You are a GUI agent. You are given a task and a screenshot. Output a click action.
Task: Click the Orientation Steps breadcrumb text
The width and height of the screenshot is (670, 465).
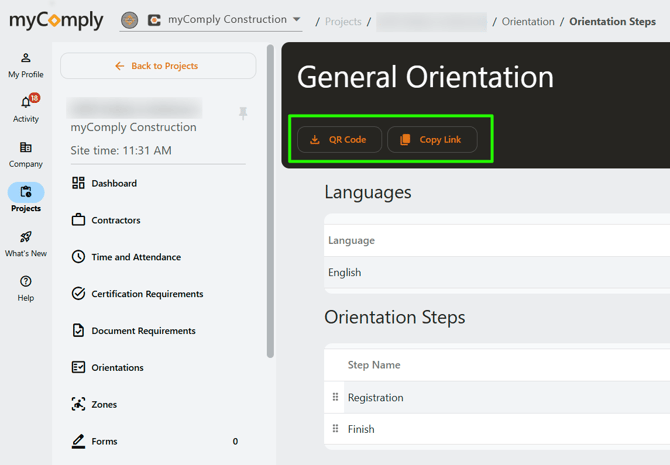612,21
